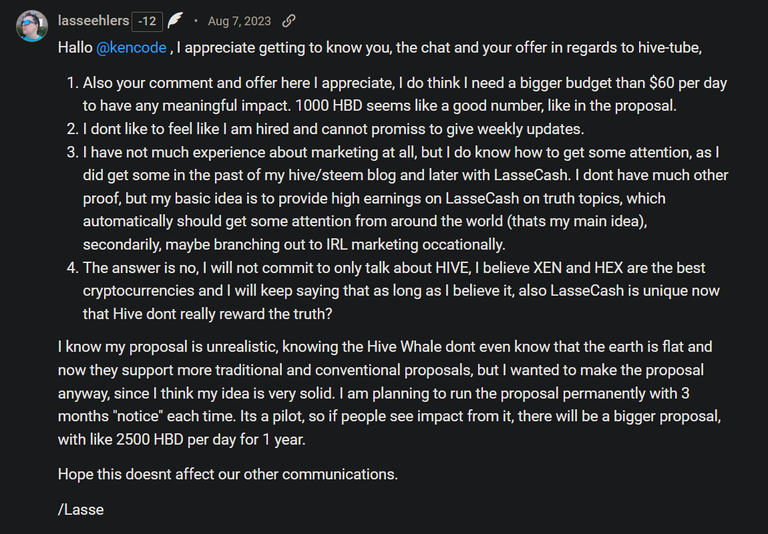Click the words XEN and HEX

tap(578, 268)
